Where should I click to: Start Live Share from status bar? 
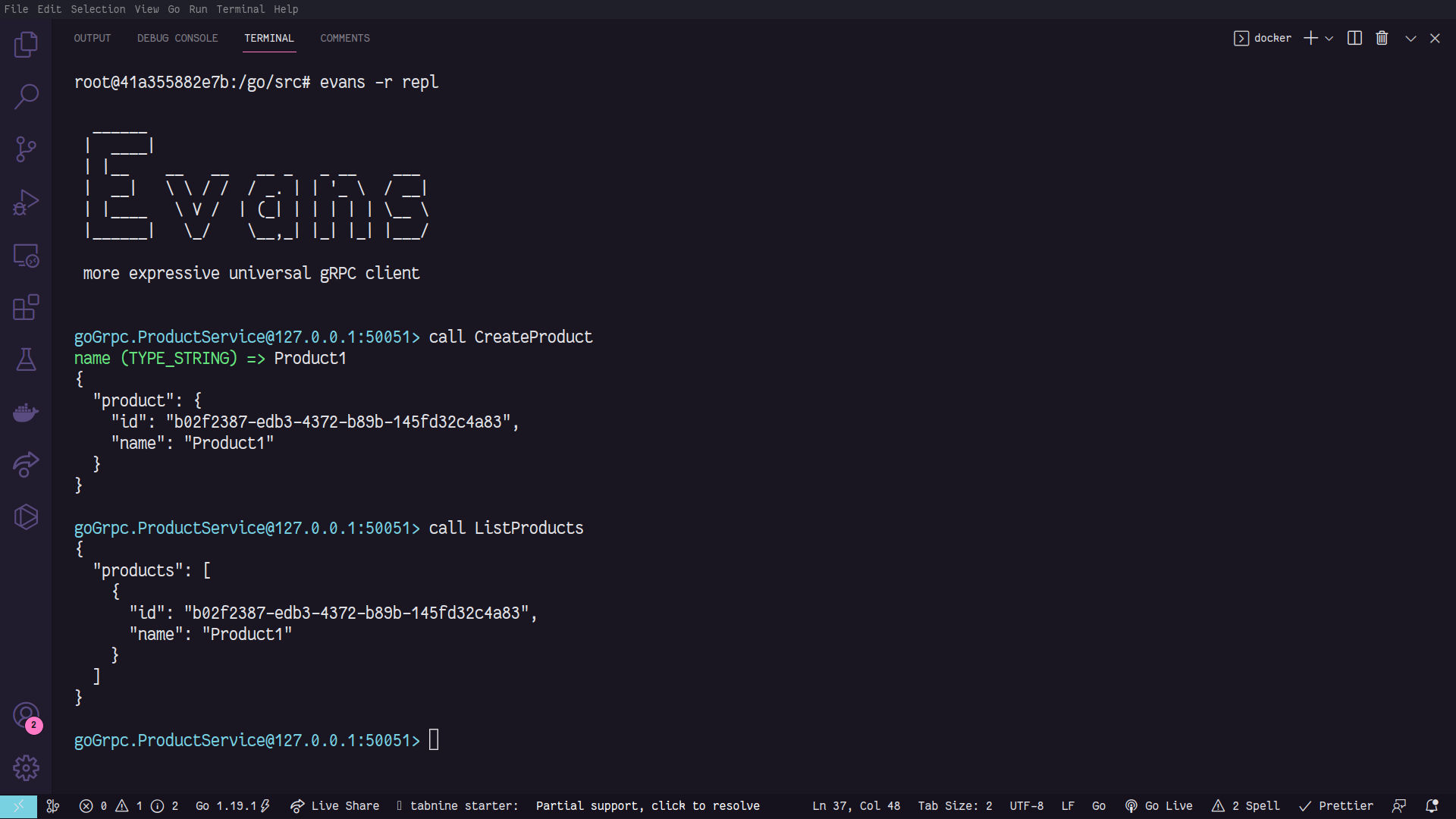point(334,806)
